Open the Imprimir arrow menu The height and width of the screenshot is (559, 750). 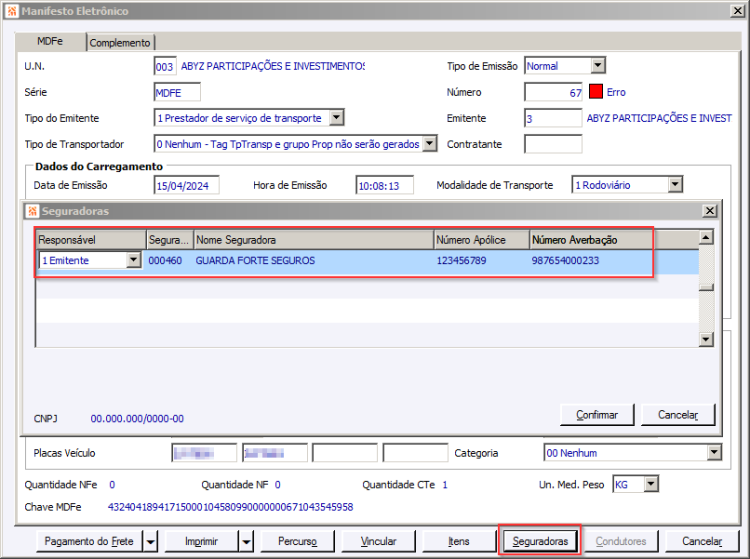point(246,542)
